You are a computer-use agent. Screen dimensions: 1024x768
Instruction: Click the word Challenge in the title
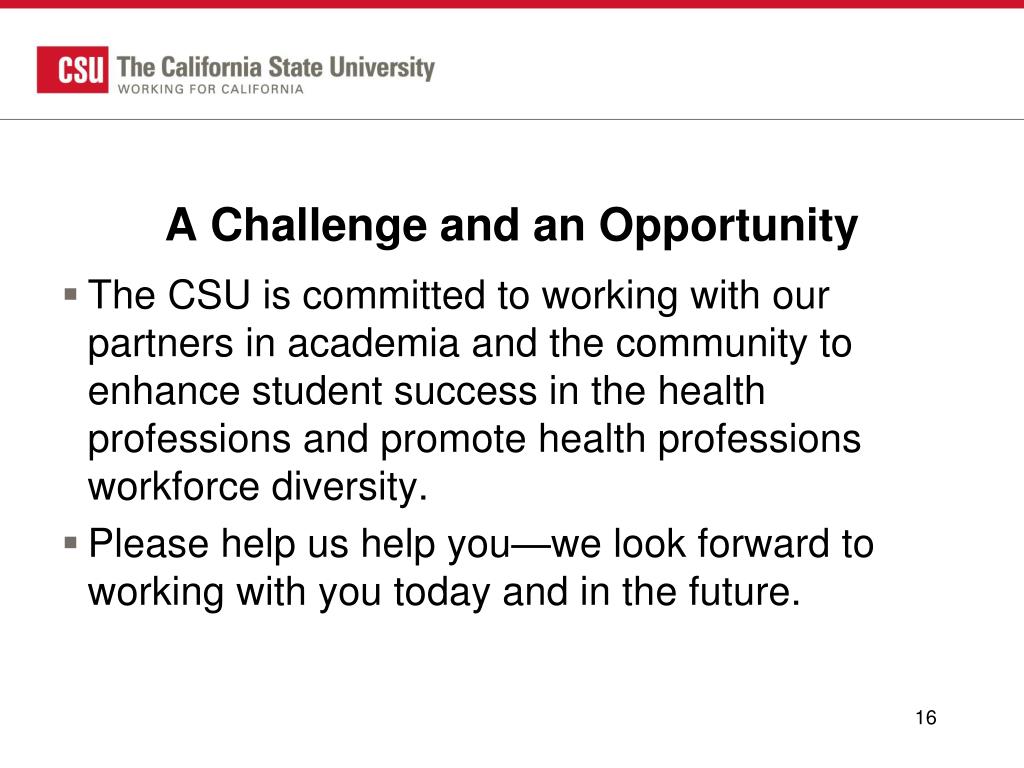[x=318, y=226]
